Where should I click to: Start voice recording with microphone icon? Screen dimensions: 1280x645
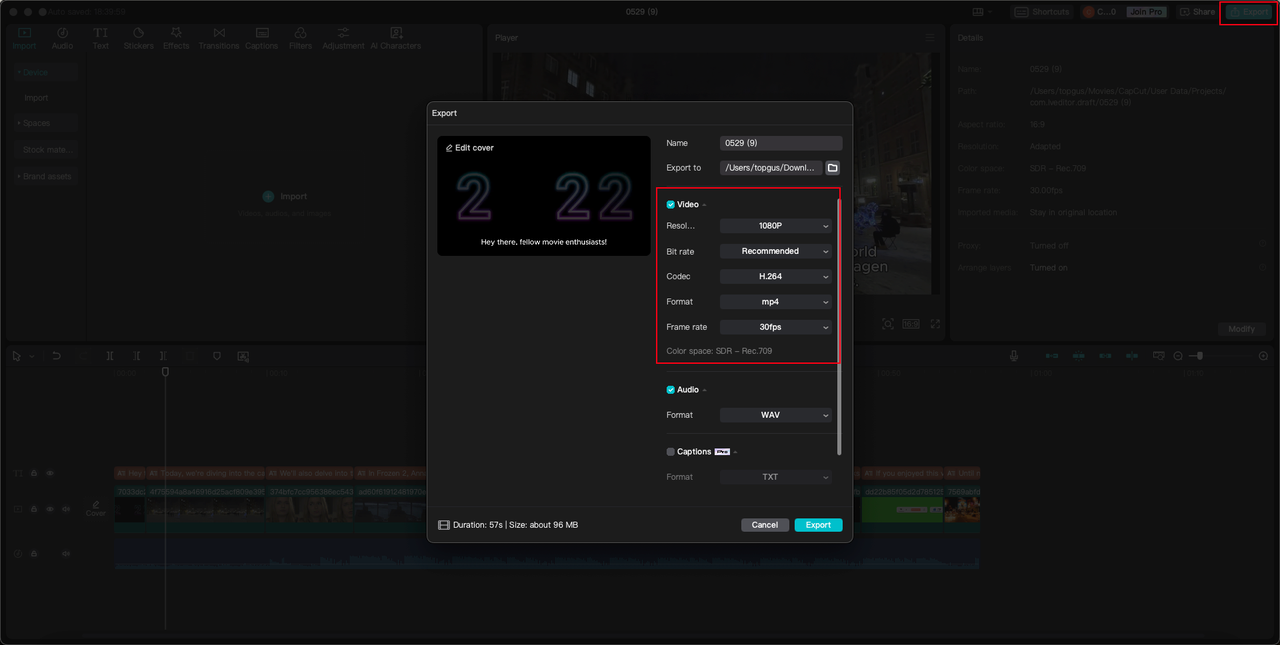[x=1014, y=356]
